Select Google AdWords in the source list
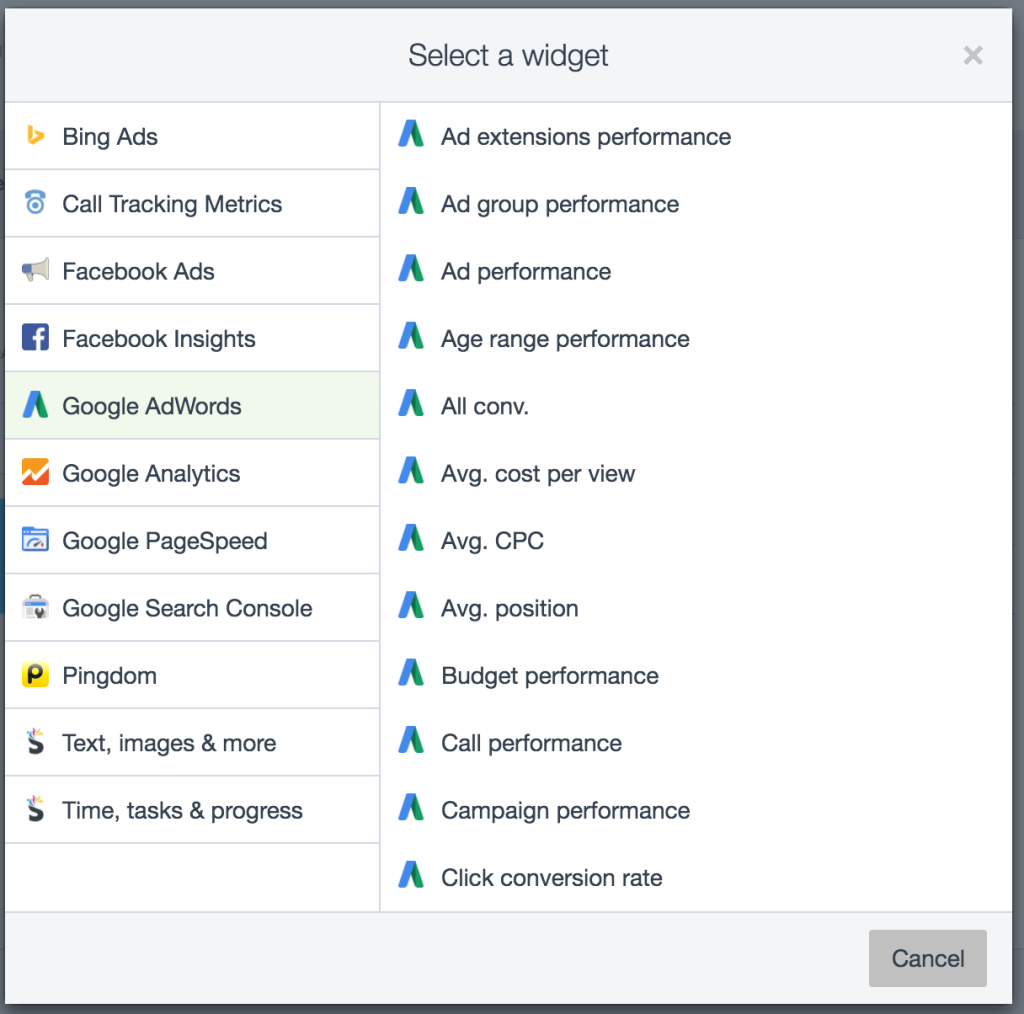Viewport: 1024px width, 1014px height. [x=152, y=406]
